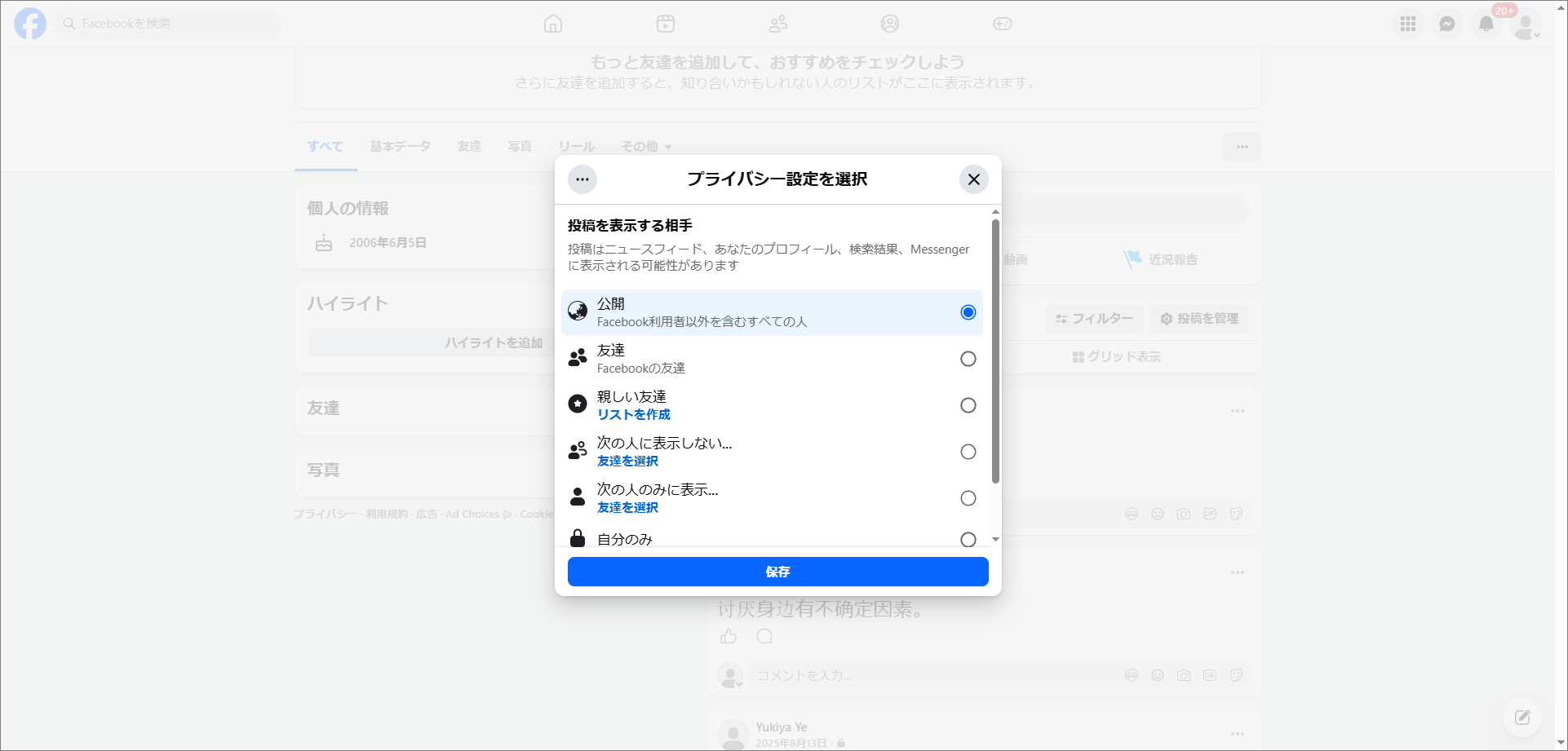
Task: Open the Messenger icon
Action: [1447, 24]
